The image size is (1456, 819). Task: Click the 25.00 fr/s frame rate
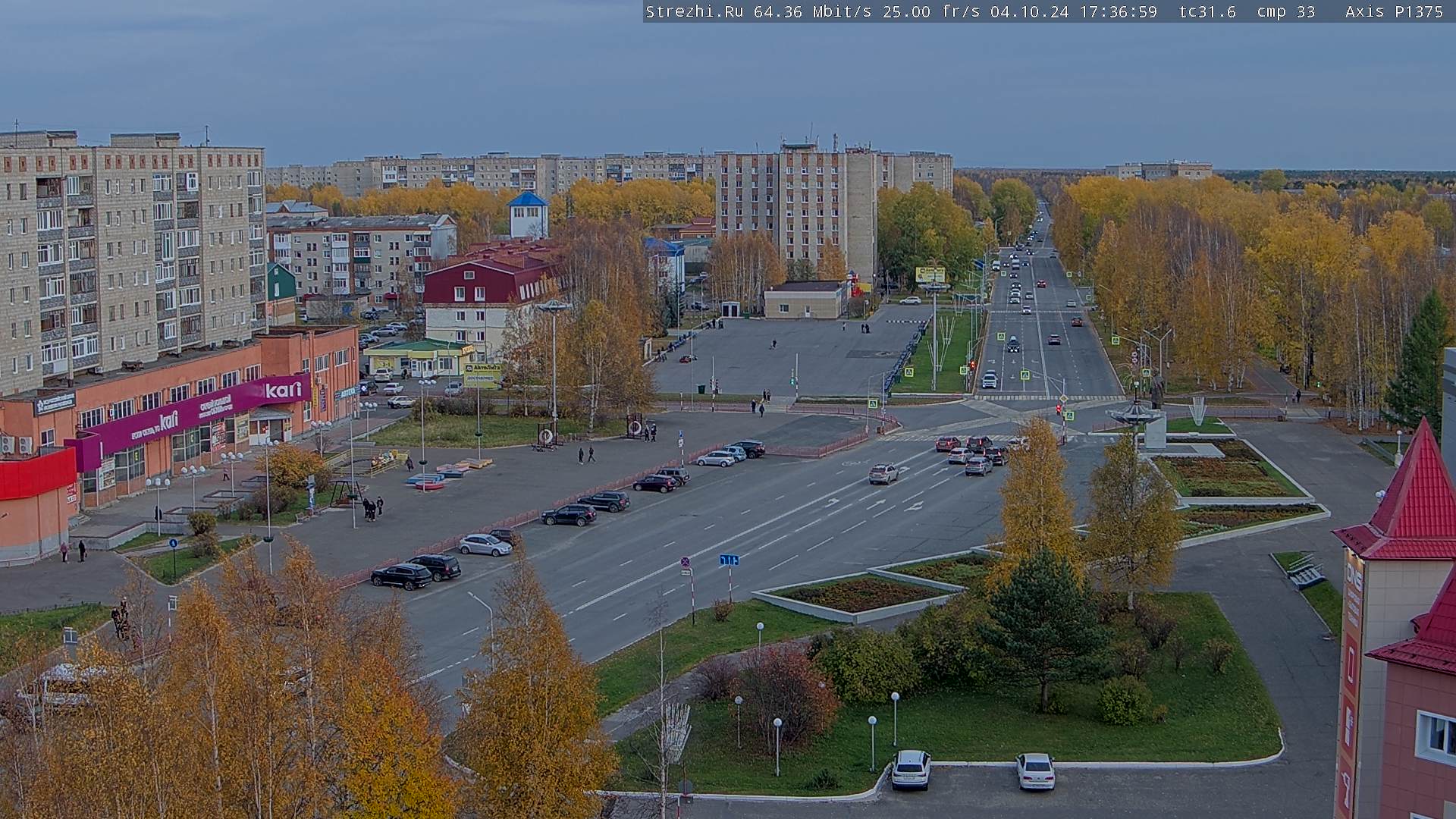(x=930, y=11)
